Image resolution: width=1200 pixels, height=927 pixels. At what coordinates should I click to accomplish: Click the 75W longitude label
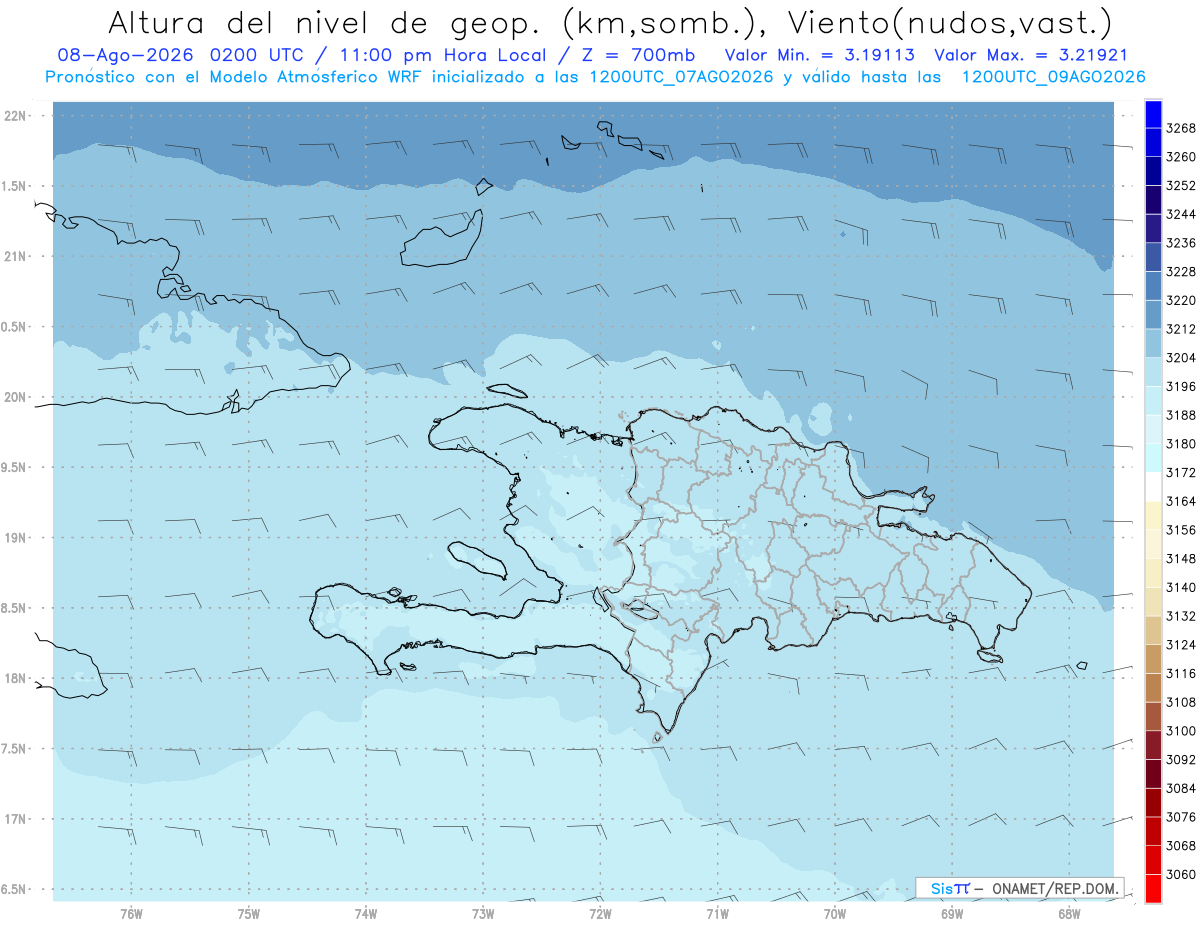(249, 914)
